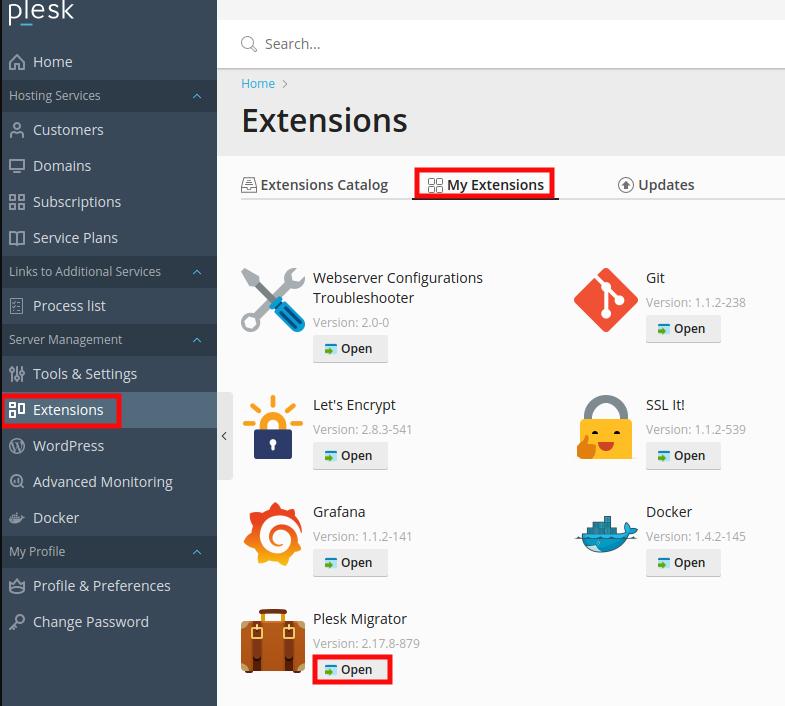The width and height of the screenshot is (785, 706).
Task: Open the Plesk Migrator extension
Action: (x=350, y=670)
